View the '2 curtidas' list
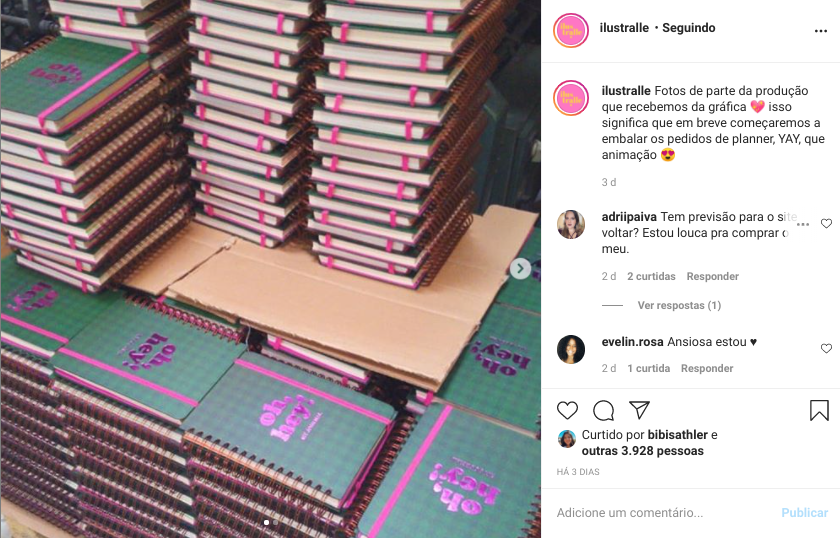 (x=651, y=277)
